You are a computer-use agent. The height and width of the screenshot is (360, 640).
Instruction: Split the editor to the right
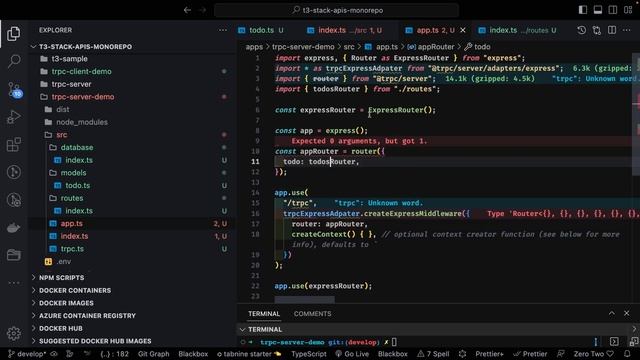(612, 30)
